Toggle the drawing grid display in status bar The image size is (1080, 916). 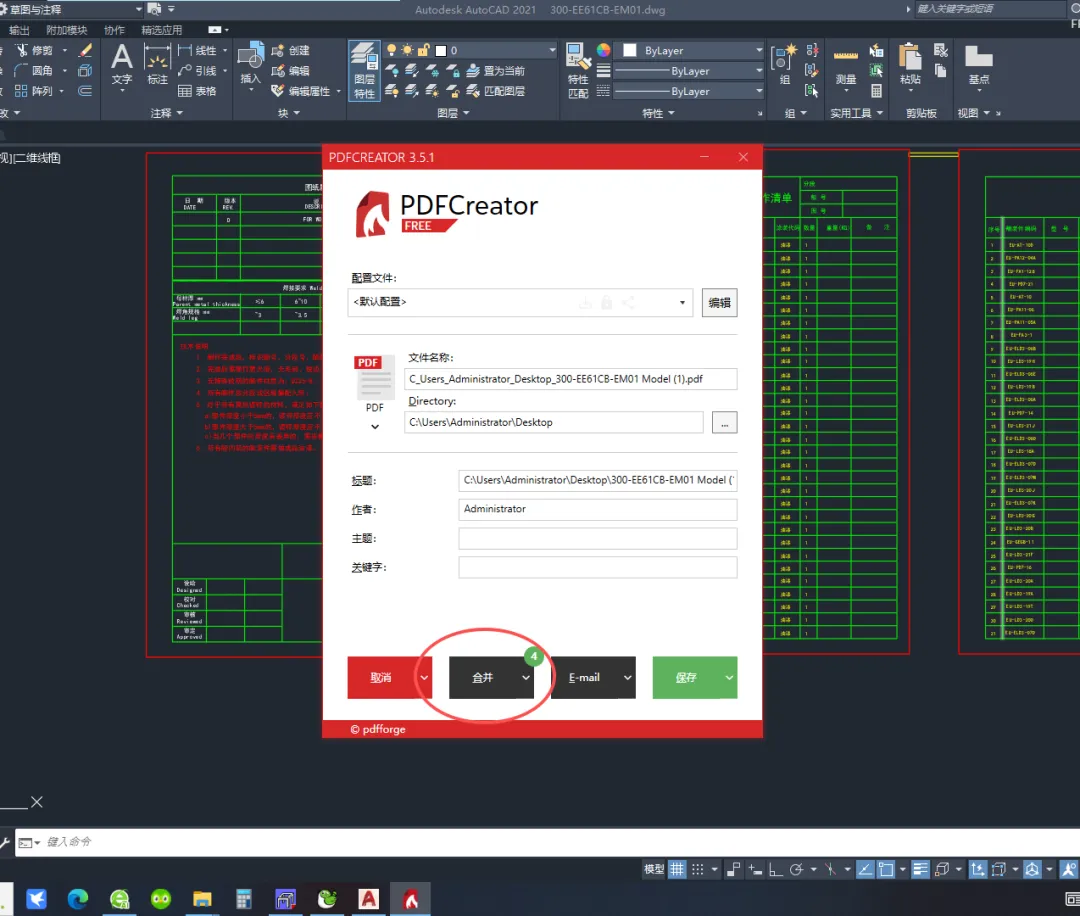(678, 870)
